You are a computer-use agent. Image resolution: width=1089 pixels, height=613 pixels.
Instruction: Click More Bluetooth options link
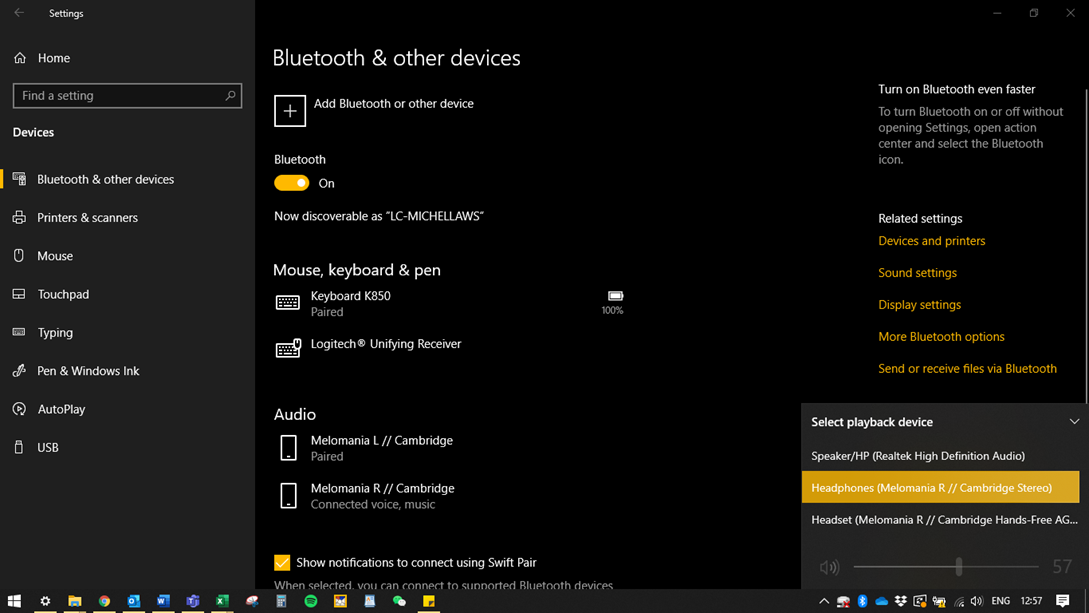pos(941,337)
